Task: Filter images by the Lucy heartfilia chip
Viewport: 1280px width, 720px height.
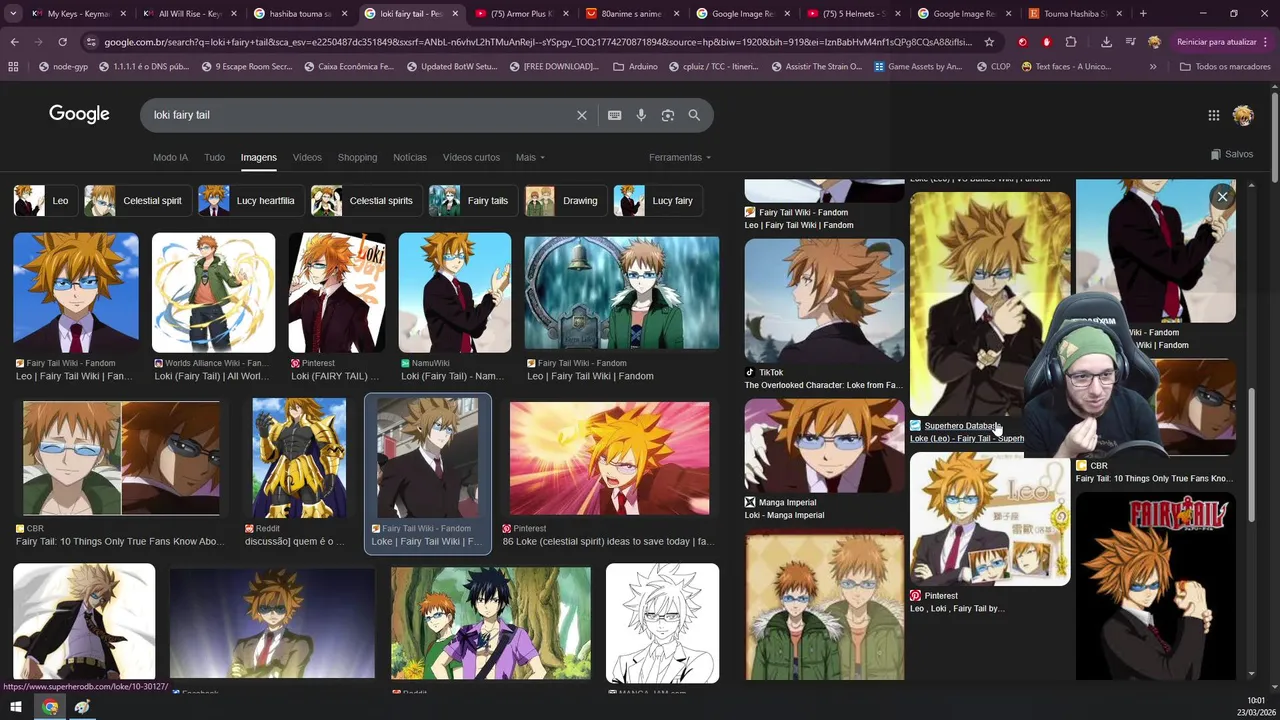Action: tap(249, 201)
